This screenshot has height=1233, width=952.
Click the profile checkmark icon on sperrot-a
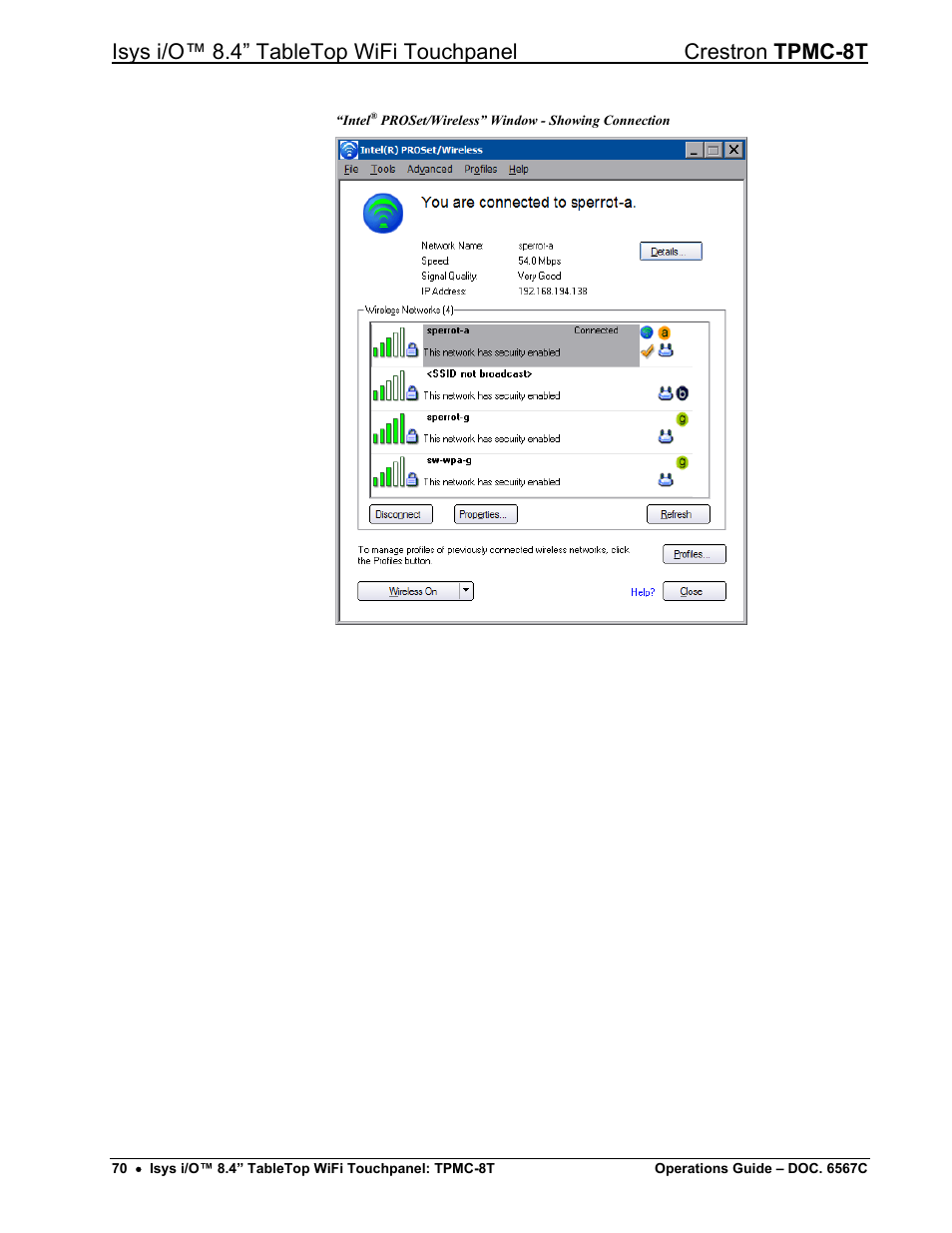(x=647, y=350)
